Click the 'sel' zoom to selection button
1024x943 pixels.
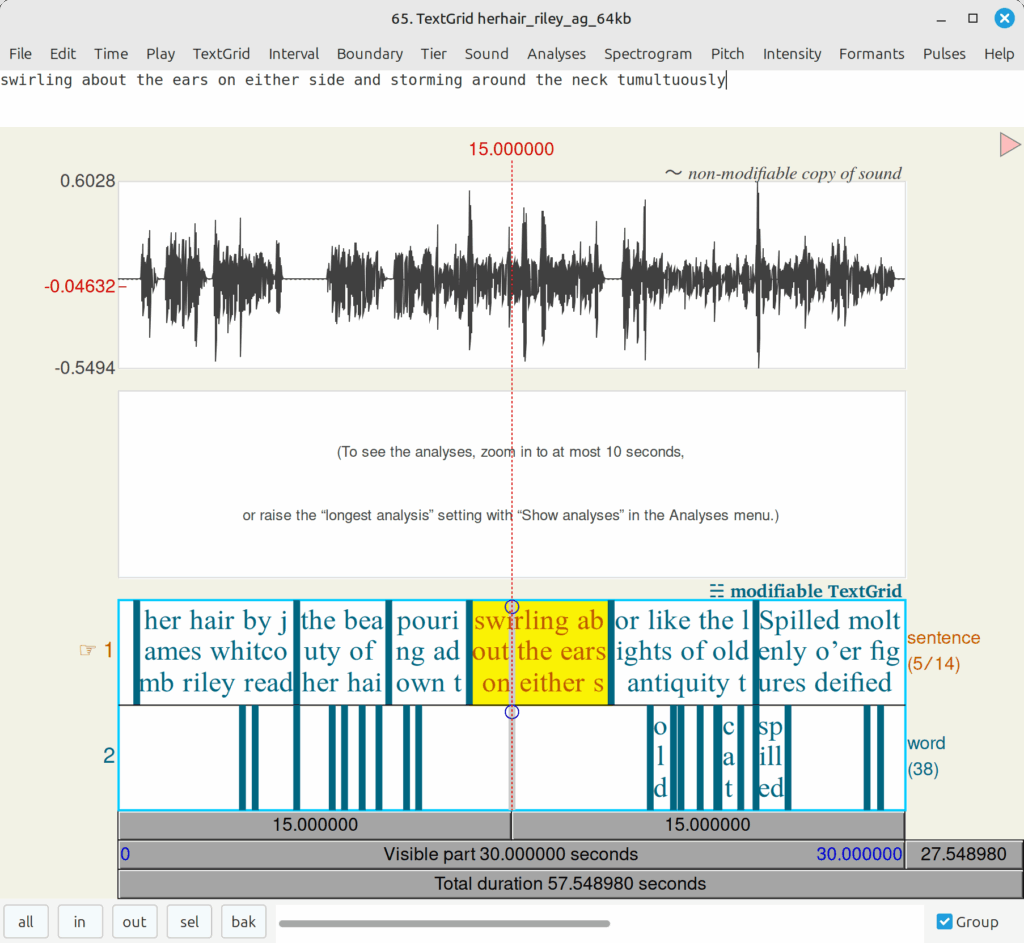coord(189,922)
